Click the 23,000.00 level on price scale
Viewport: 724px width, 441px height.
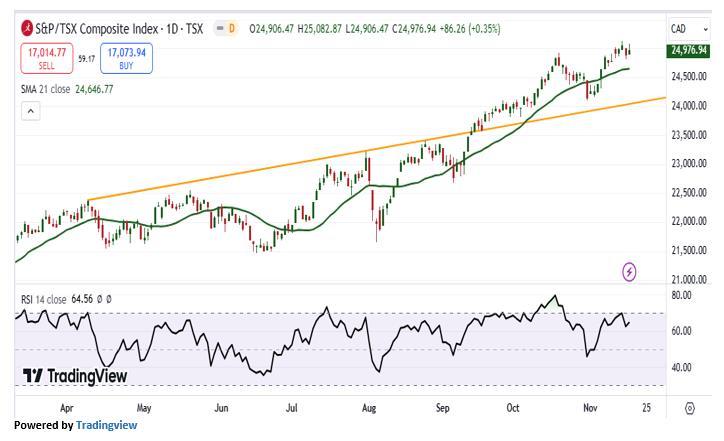[689, 163]
